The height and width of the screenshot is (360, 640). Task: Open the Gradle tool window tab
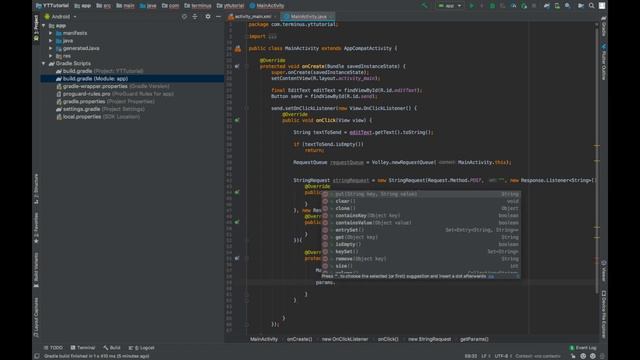[x=604, y=27]
